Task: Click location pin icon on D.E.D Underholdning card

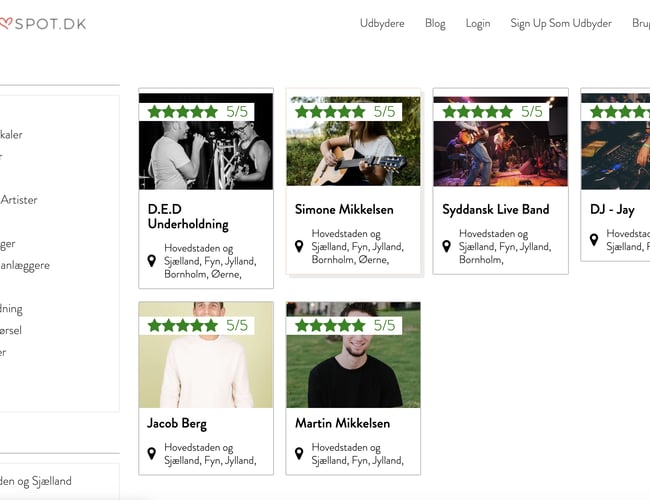Action: pos(152,261)
